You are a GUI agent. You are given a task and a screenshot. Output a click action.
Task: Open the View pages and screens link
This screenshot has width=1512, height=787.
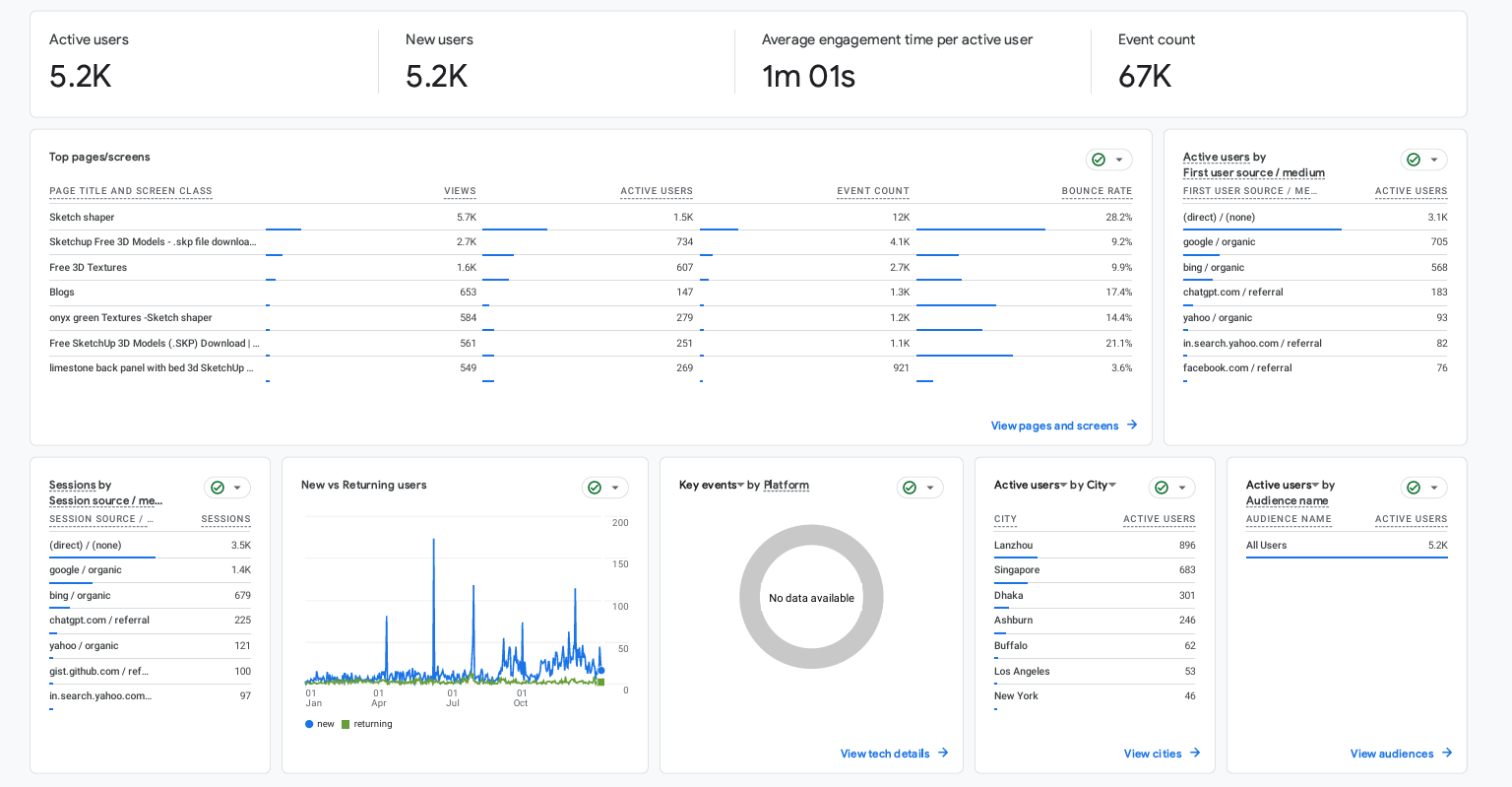[1054, 426]
